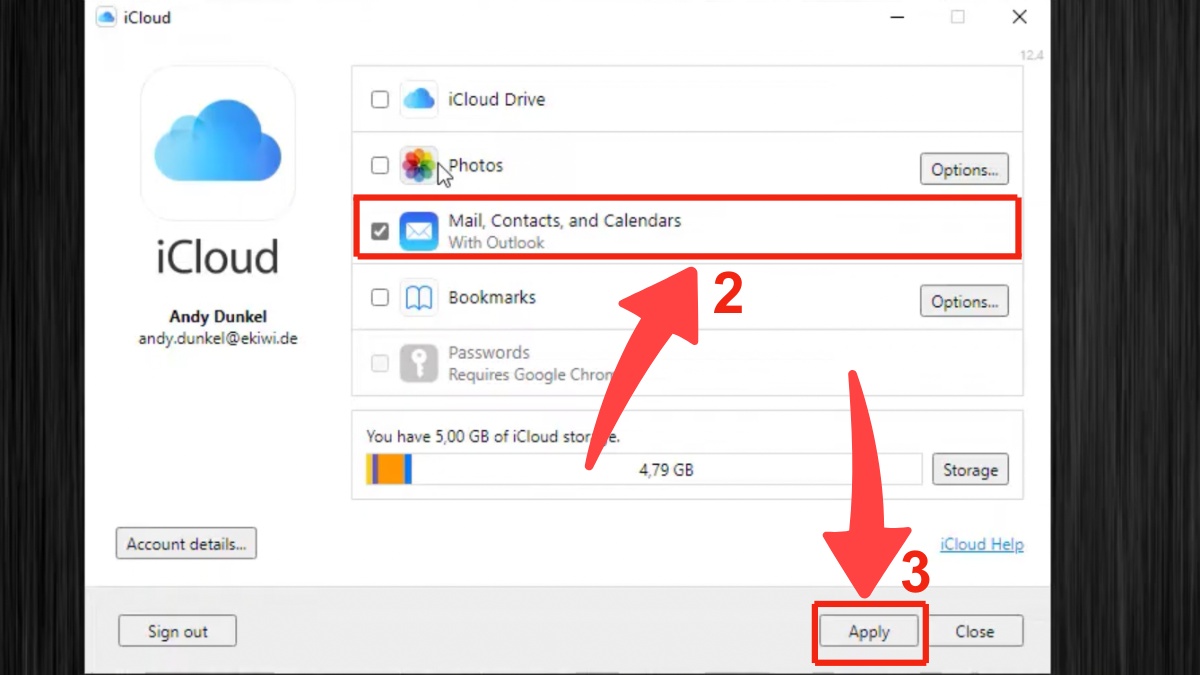This screenshot has width=1200, height=675.
Task: Open Account details
Action: click(186, 544)
